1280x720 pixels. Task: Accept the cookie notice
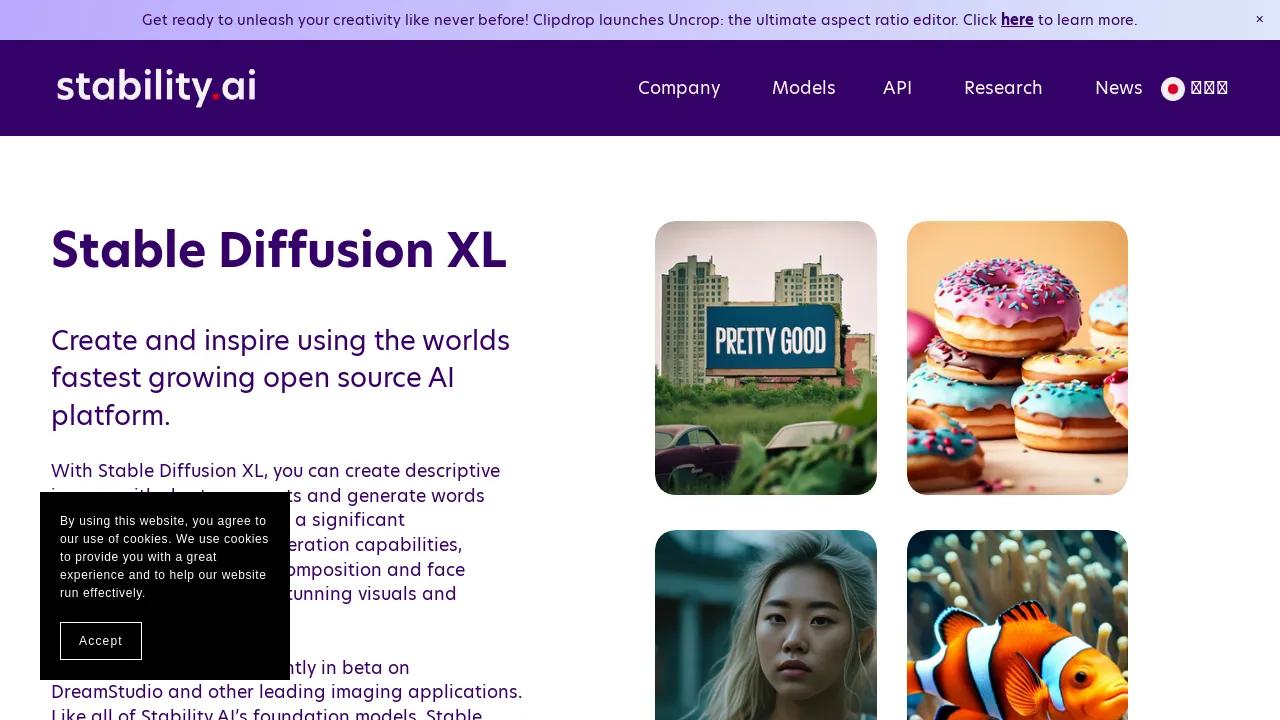[x=101, y=641]
